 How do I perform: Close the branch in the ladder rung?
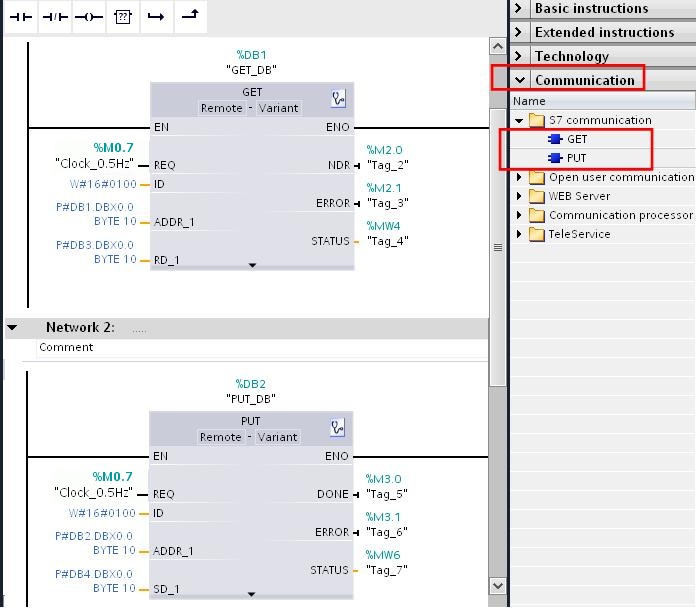pos(190,16)
